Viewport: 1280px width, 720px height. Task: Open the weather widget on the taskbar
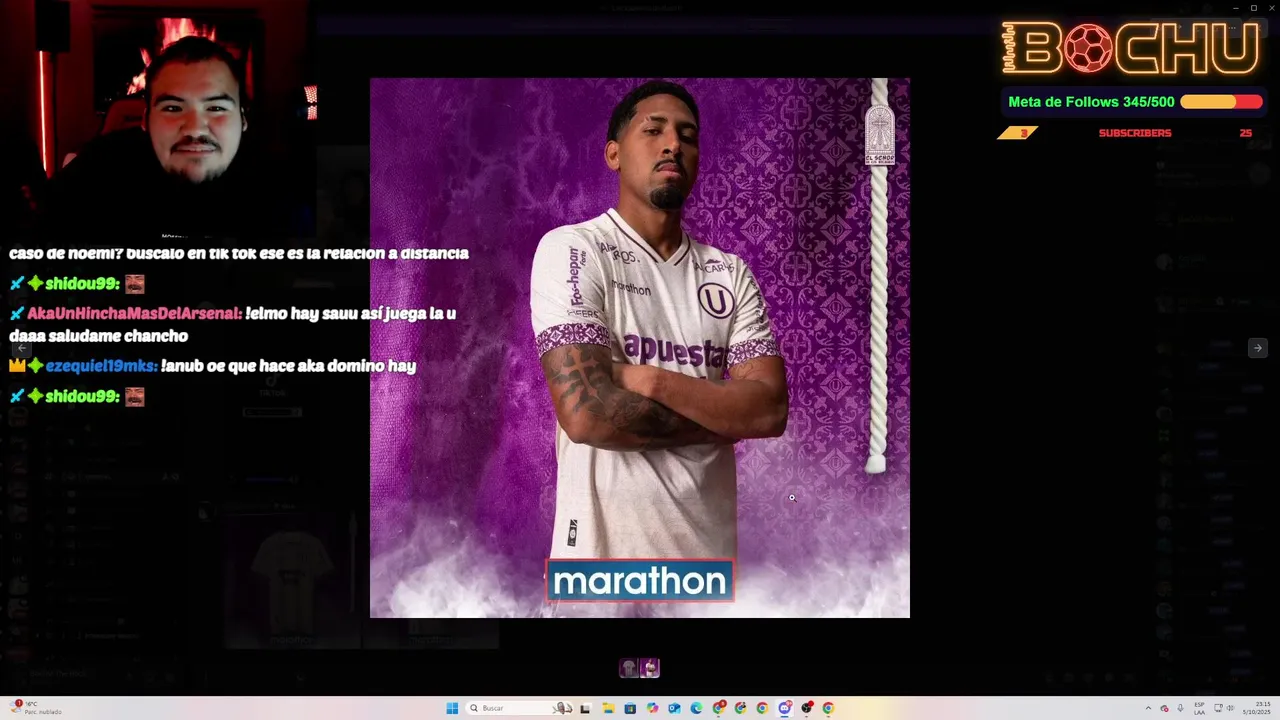(x=37, y=708)
